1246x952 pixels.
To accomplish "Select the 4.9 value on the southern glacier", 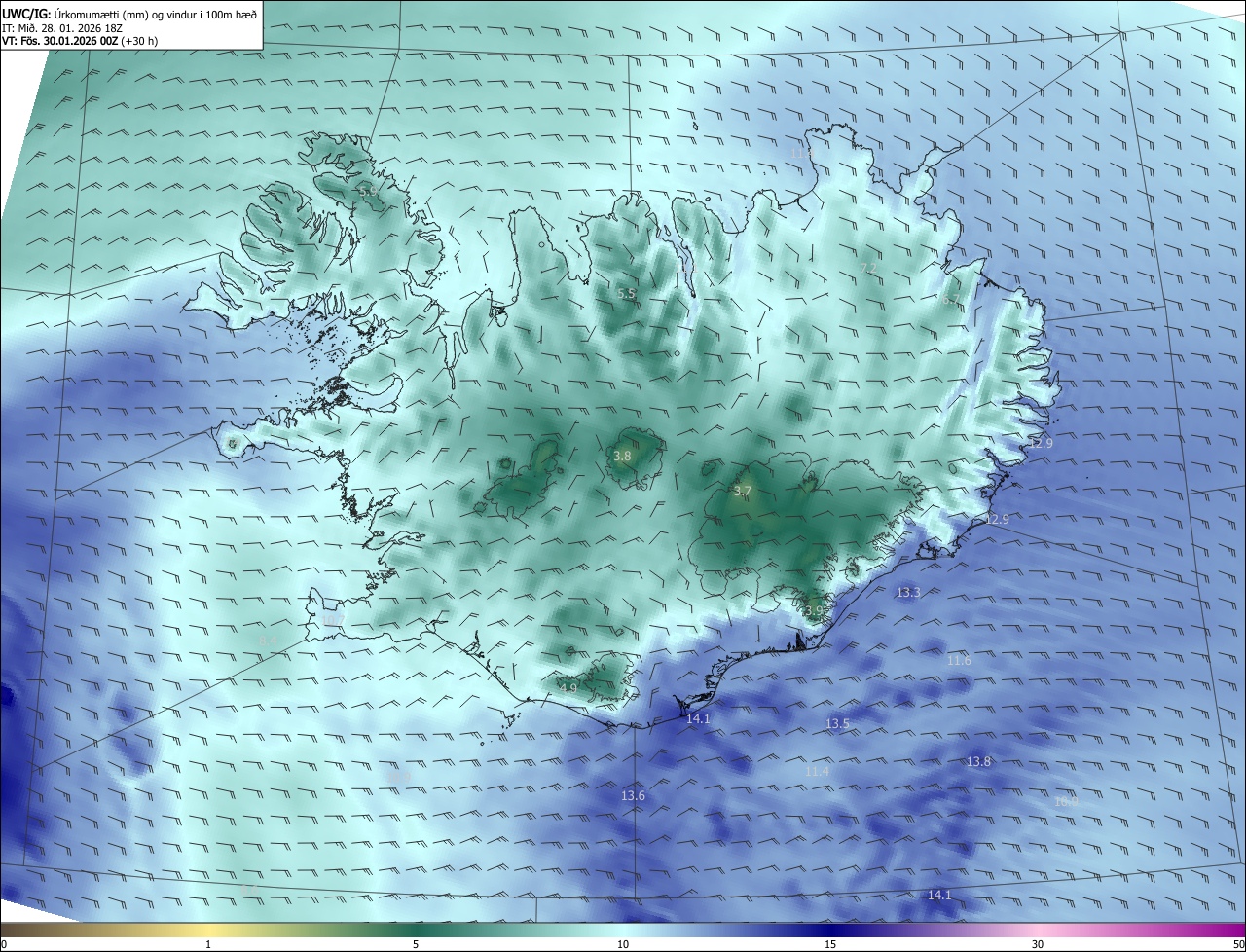I will [568, 688].
